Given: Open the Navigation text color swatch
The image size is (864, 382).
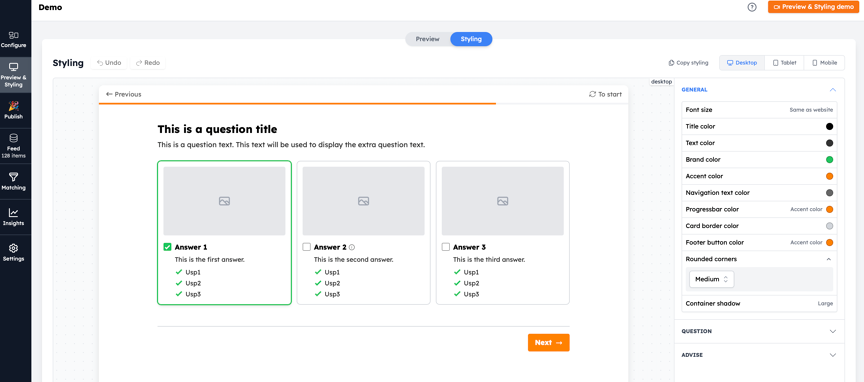Looking at the screenshot, I should (x=829, y=193).
